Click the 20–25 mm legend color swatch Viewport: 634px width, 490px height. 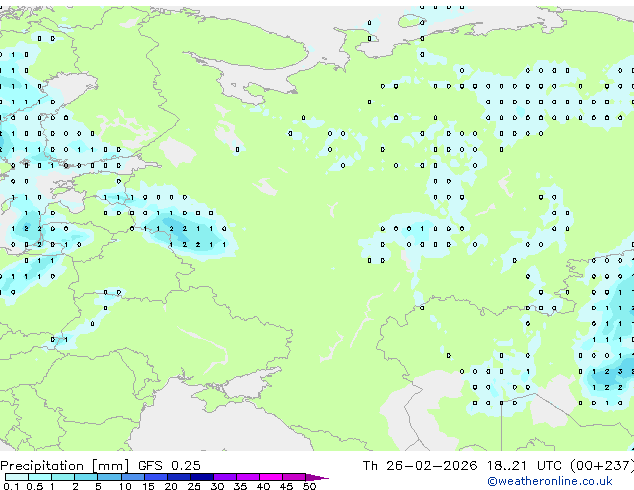pyautogui.click(x=178, y=477)
